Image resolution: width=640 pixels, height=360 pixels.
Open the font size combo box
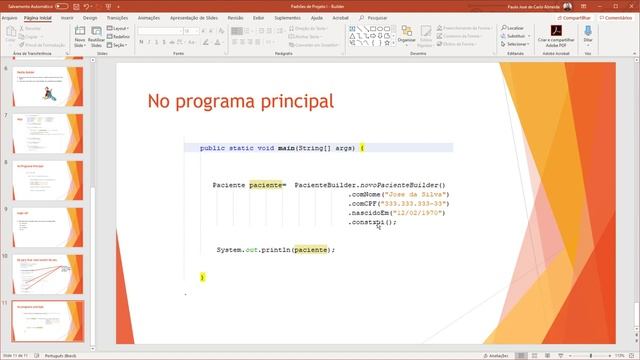tap(191, 31)
